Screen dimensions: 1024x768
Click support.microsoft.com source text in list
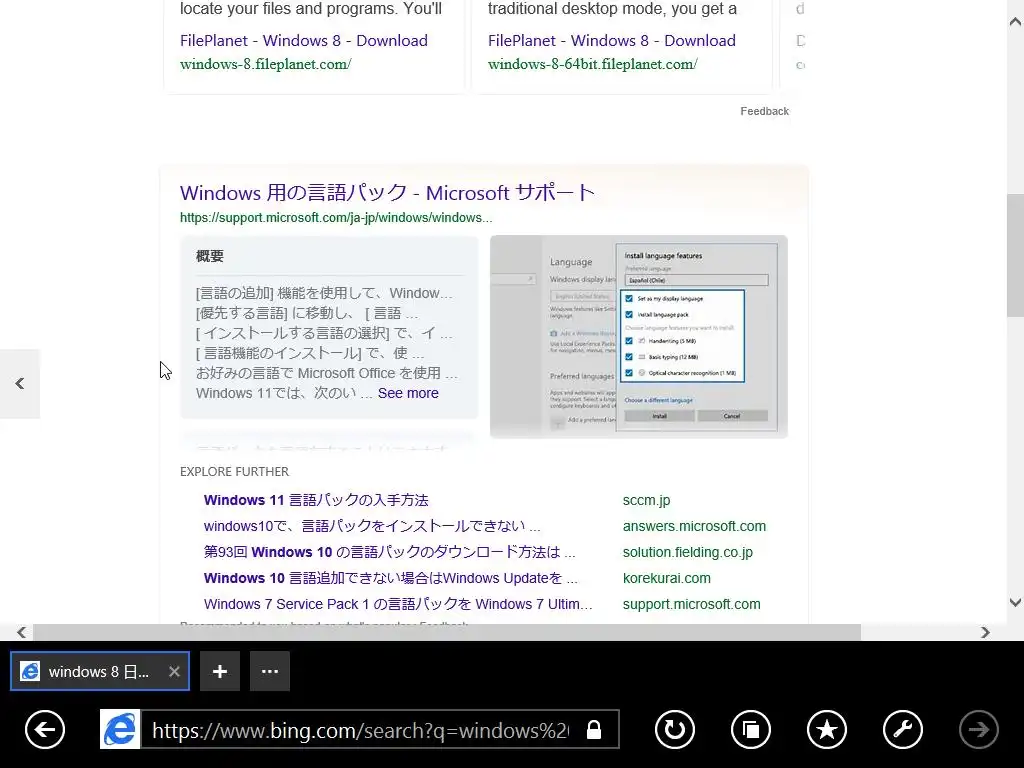(x=692, y=605)
